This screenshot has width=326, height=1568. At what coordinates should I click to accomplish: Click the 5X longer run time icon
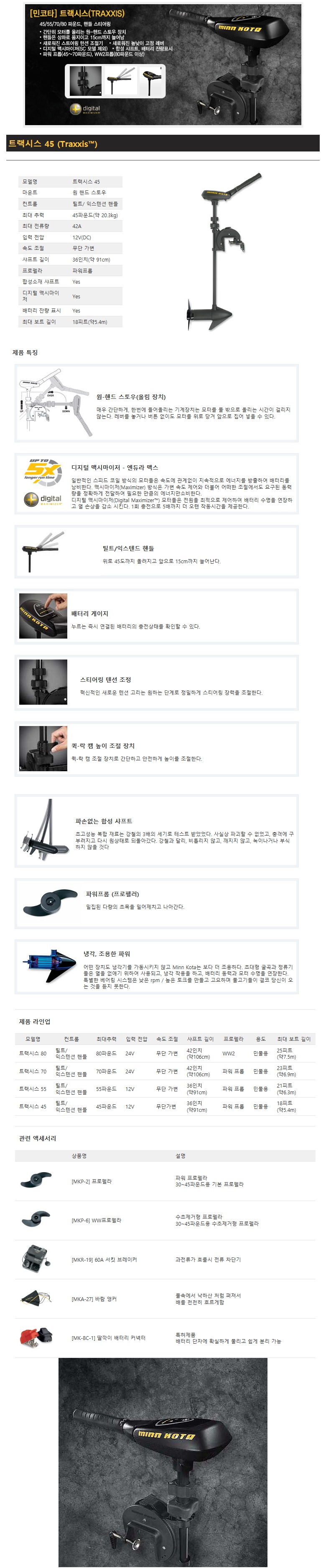click(43, 469)
